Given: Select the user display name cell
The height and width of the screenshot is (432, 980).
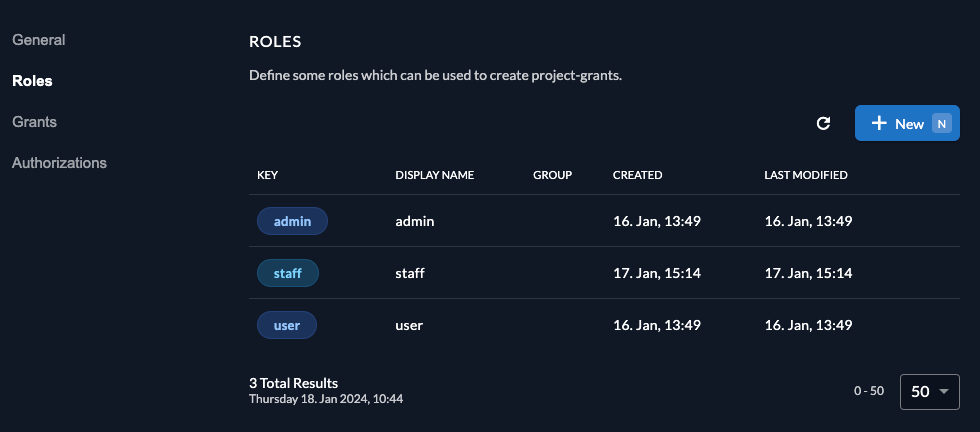Looking at the screenshot, I should click(410, 325).
